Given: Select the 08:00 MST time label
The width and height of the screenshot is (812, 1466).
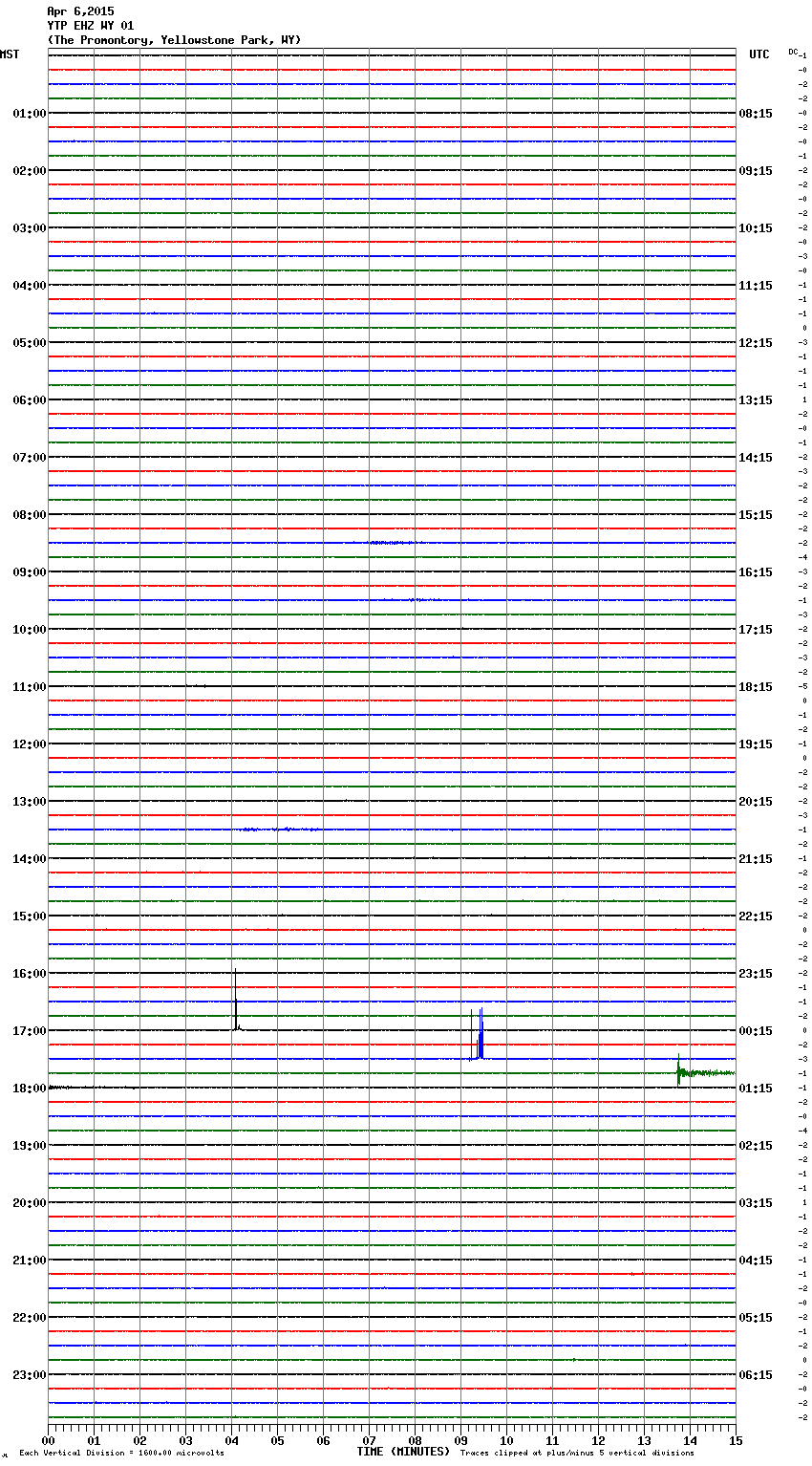Looking at the screenshot, I should (x=30, y=515).
